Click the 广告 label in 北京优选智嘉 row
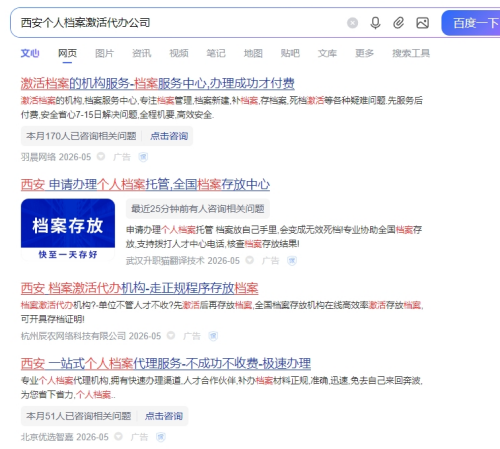500x449 pixels. pyautogui.click(x=139, y=437)
